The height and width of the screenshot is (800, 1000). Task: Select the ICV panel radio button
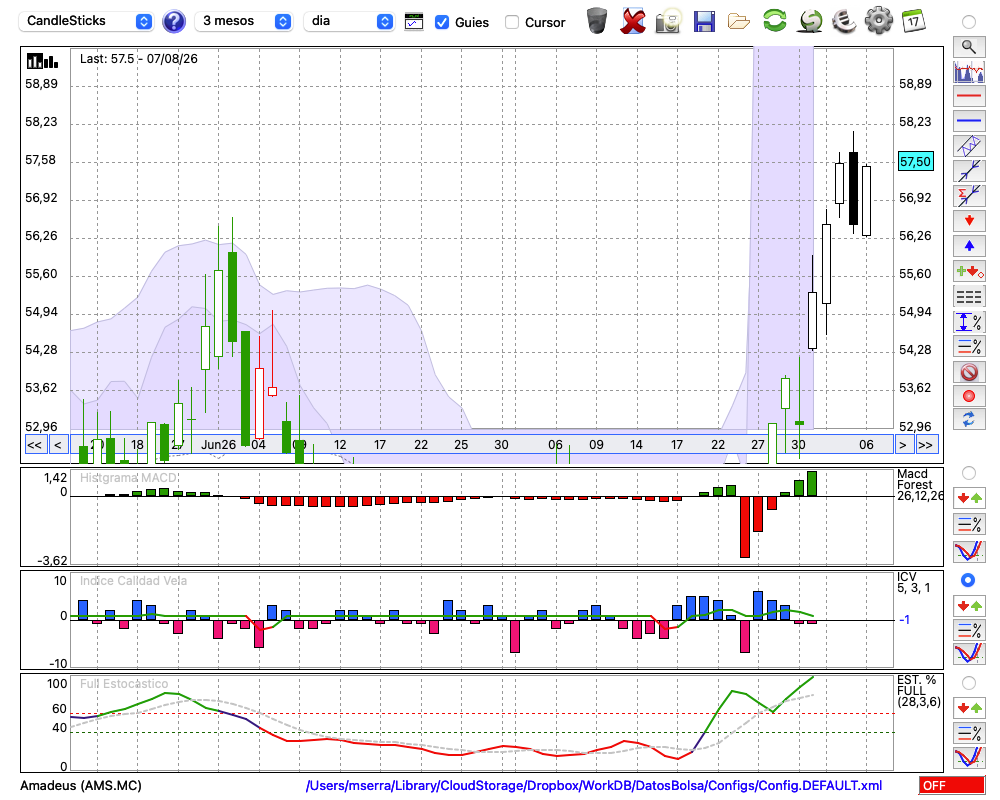tap(968, 580)
